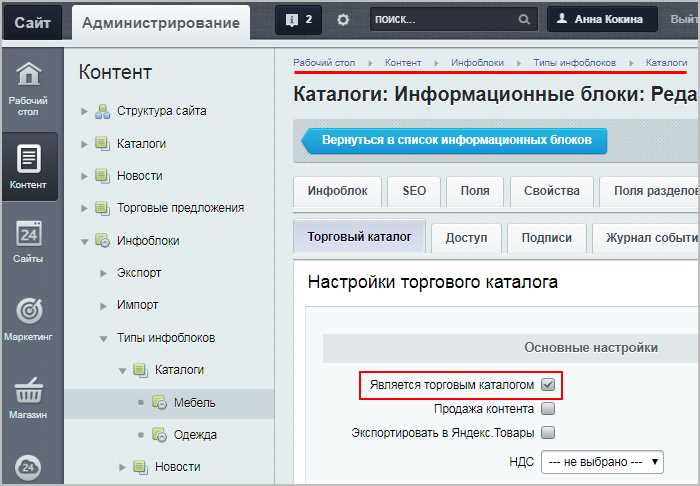
Task: Select Импорт tree item label
Action: pos(138,305)
